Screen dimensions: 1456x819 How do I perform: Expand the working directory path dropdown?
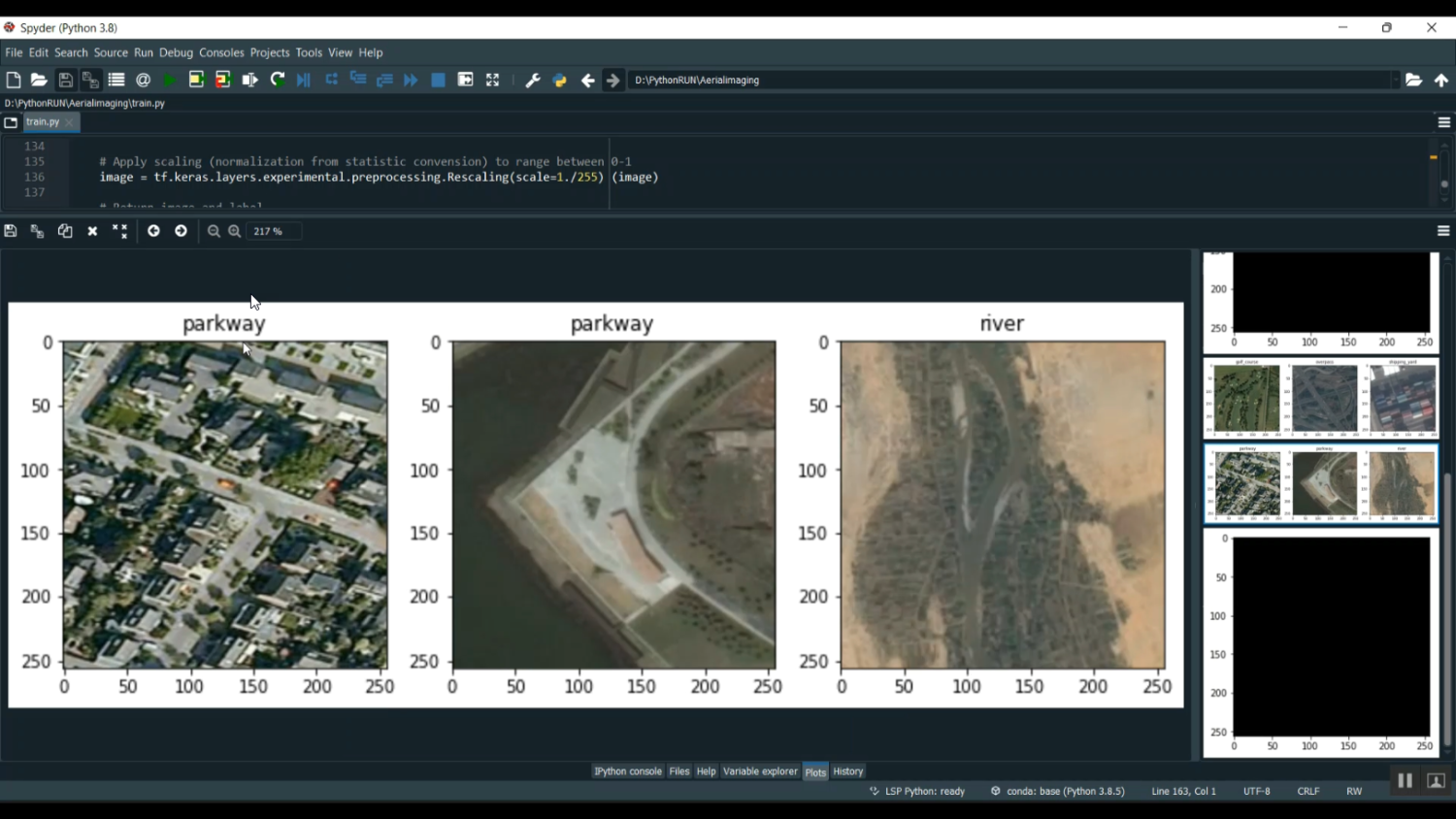click(1395, 81)
